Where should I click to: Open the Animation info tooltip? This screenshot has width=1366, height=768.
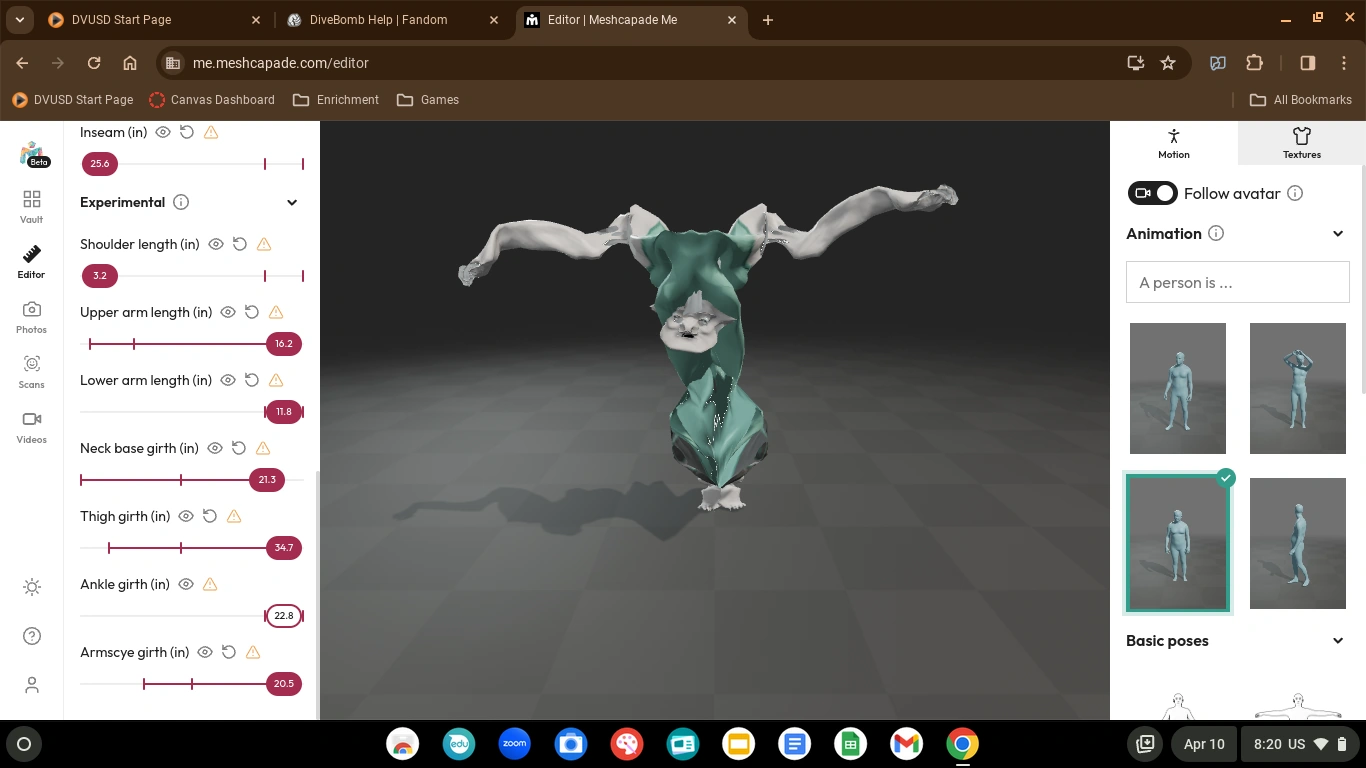pos(1216,233)
